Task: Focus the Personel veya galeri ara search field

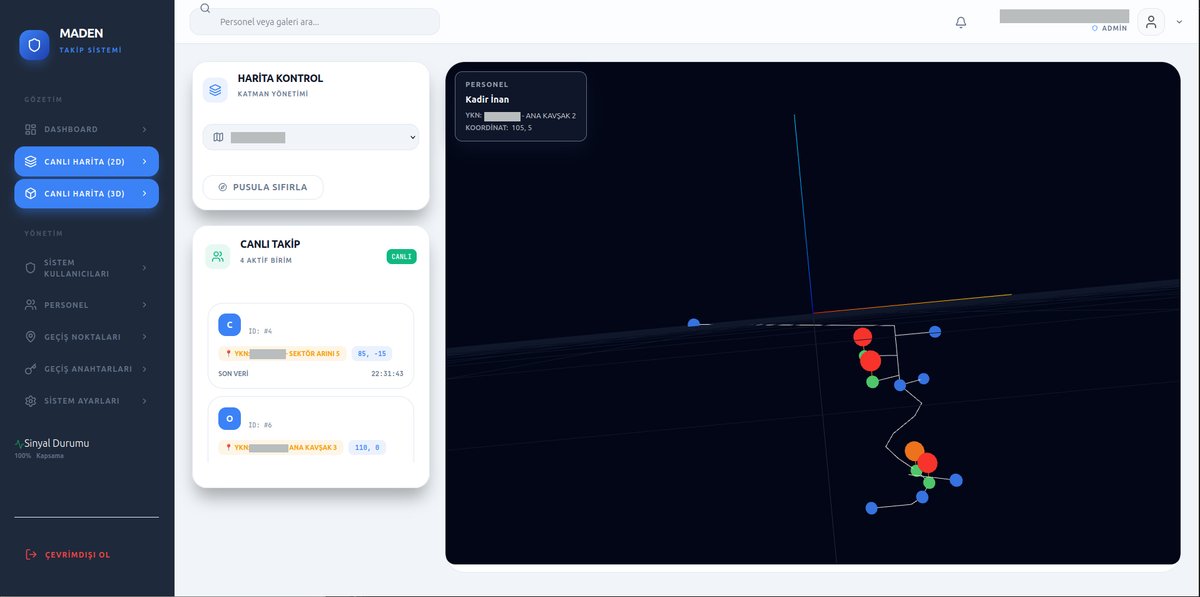Action: pos(314,22)
